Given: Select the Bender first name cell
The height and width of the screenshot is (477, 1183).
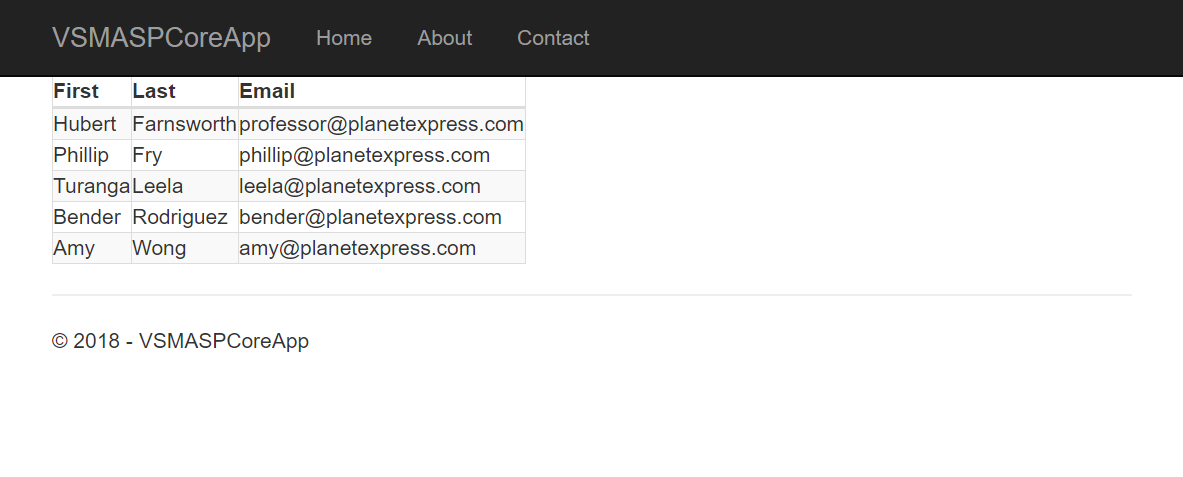Looking at the screenshot, I should click(87, 218).
